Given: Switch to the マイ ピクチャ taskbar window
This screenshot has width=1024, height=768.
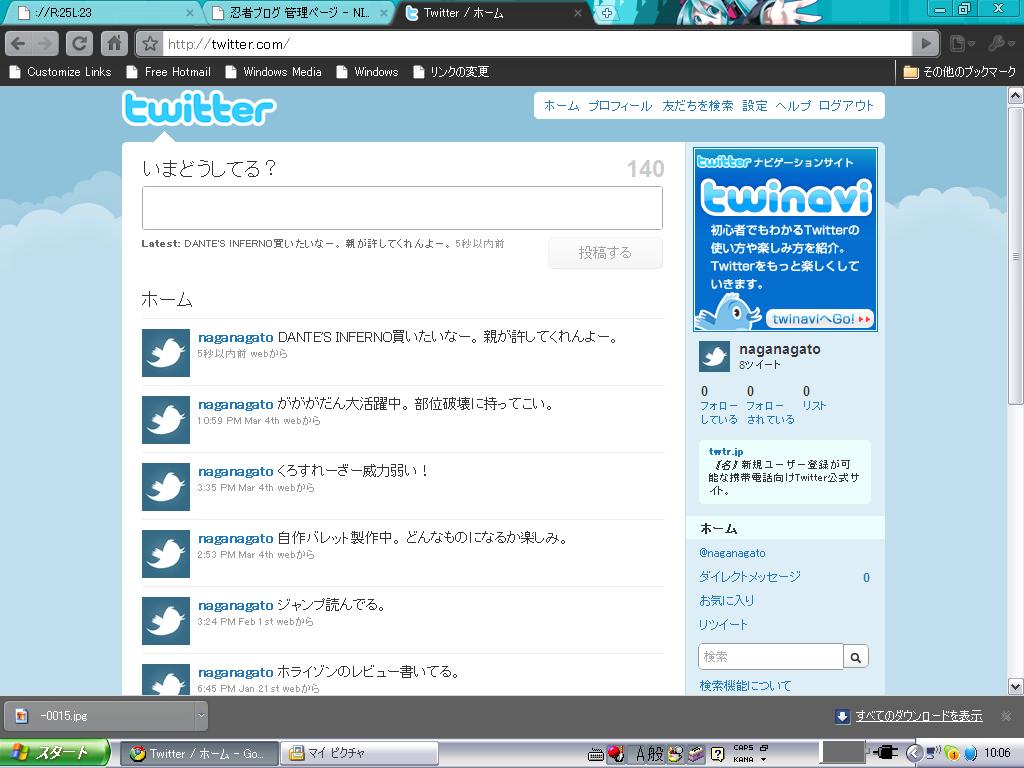Looking at the screenshot, I should click(359, 753).
